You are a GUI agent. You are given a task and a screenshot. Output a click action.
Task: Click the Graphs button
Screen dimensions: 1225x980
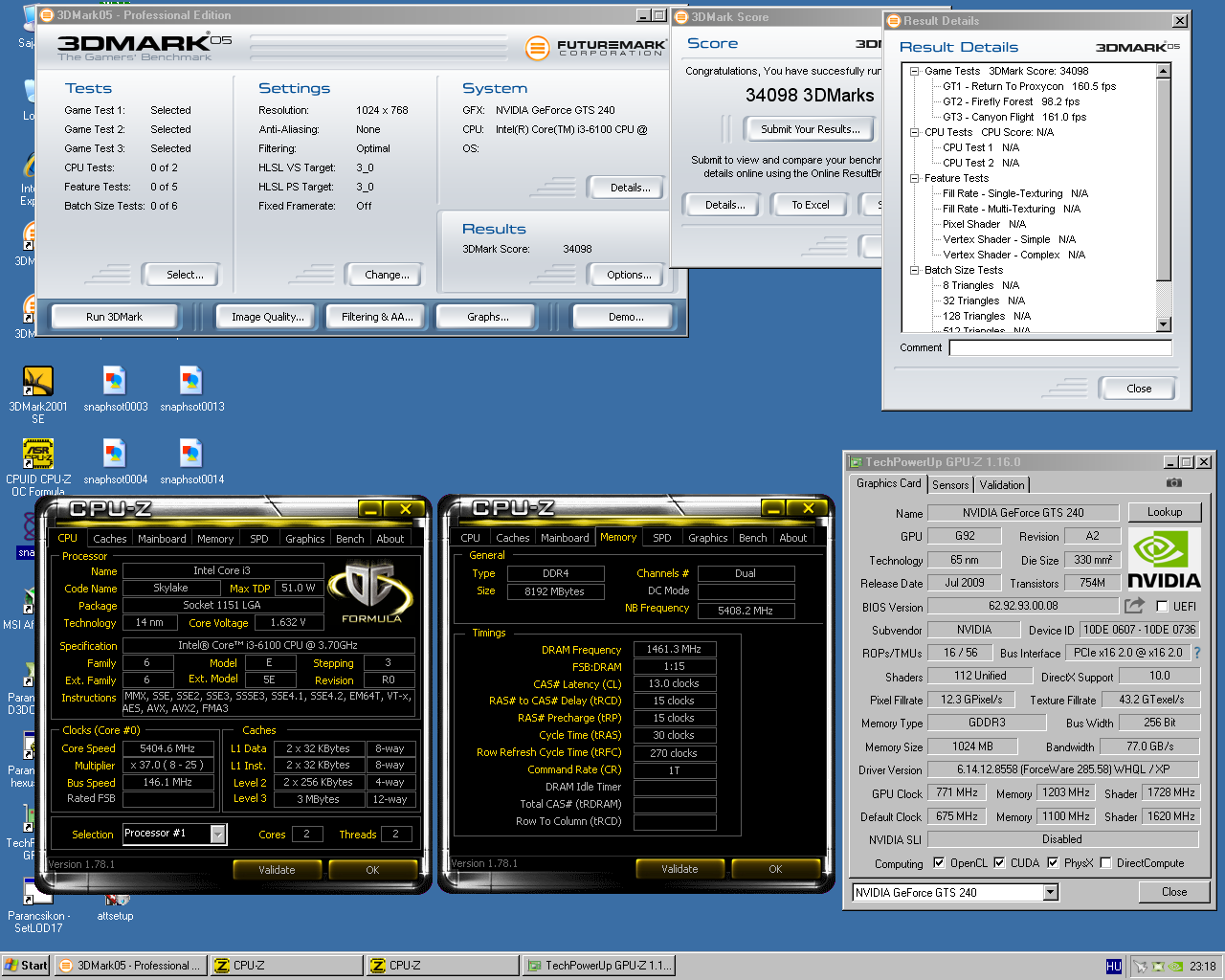pyautogui.click(x=488, y=317)
